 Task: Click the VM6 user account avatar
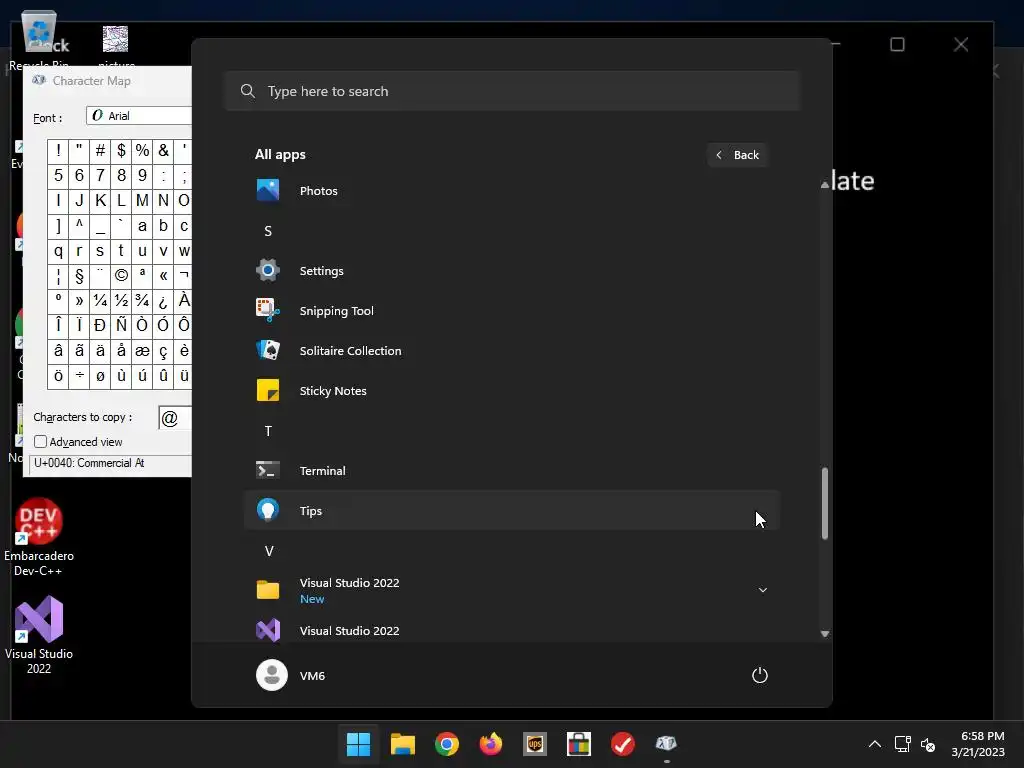tap(272, 675)
